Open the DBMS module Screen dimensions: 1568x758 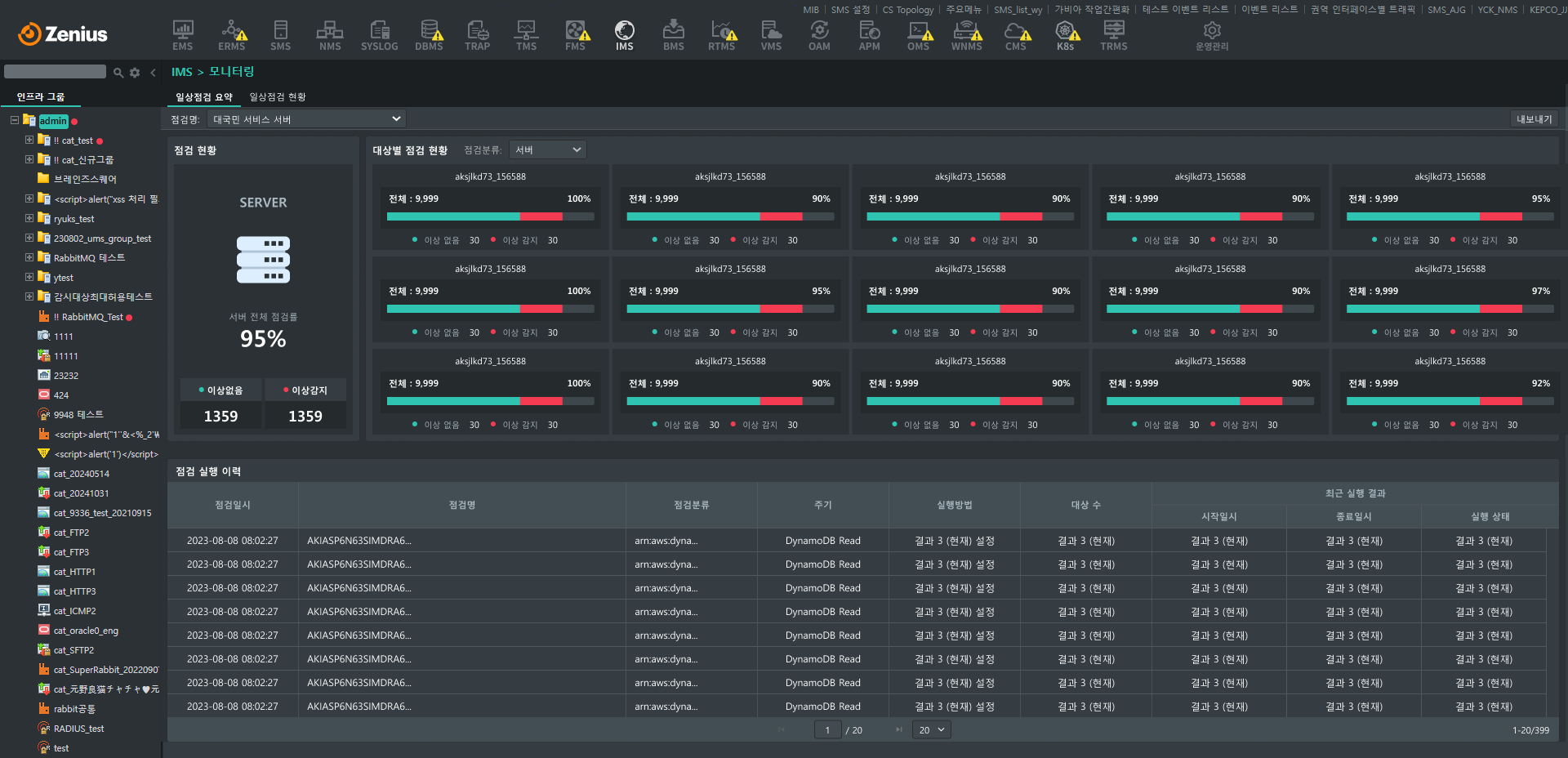pyautogui.click(x=429, y=36)
